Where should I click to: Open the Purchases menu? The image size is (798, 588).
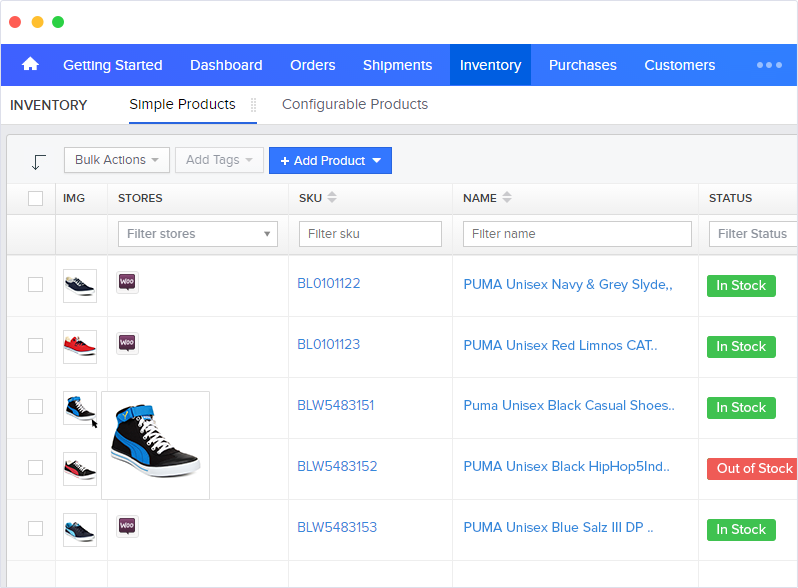tap(583, 65)
